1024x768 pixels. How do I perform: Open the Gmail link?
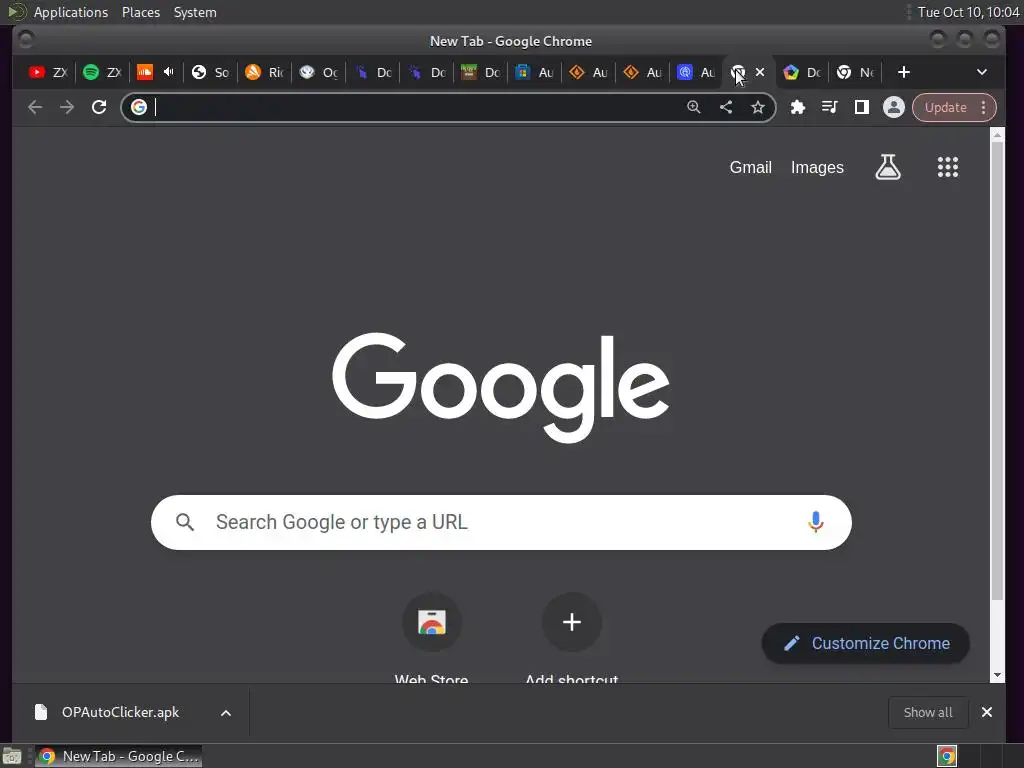point(750,168)
